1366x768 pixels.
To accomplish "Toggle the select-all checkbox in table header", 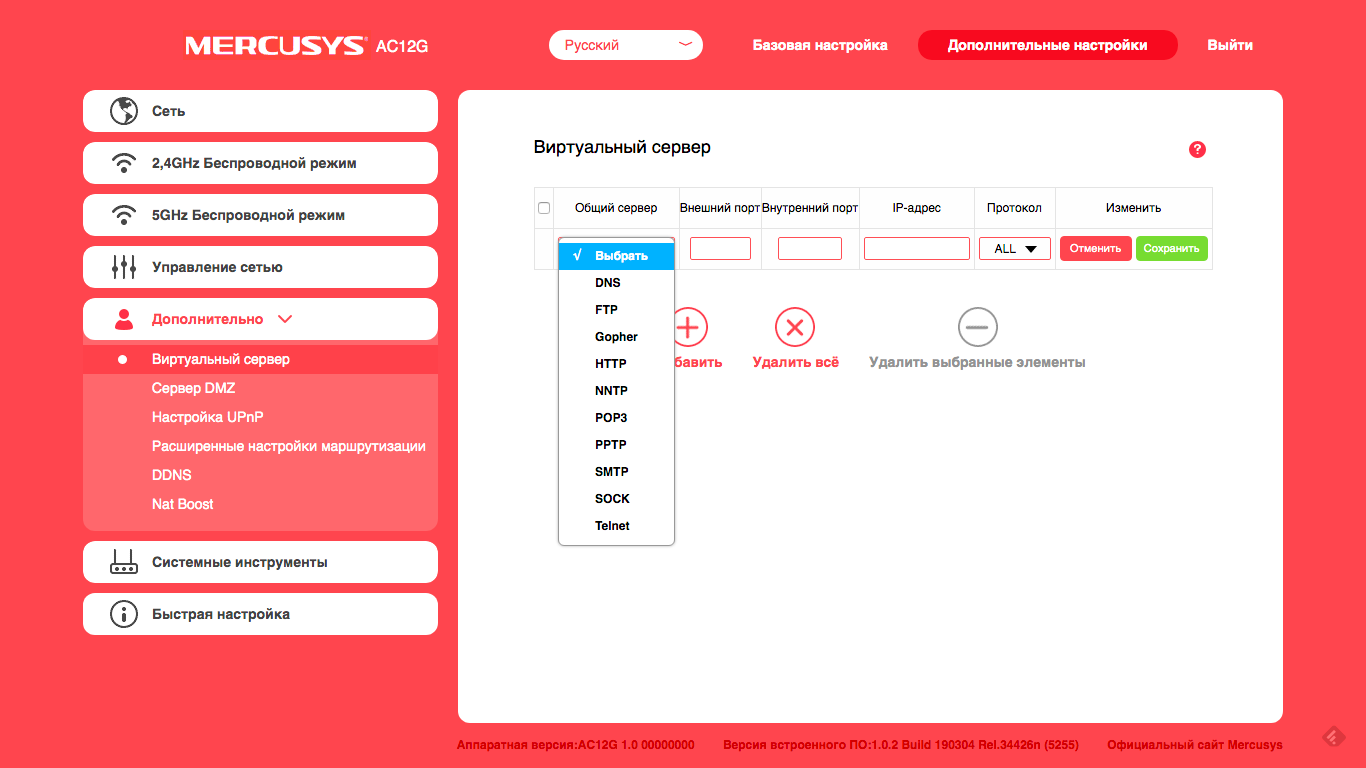I will click(544, 208).
